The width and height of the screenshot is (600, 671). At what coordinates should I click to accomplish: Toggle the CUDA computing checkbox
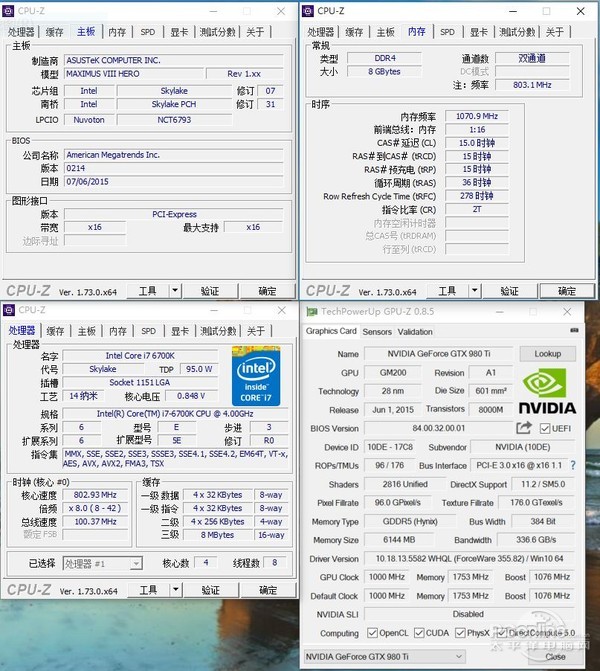tap(419, 632)
